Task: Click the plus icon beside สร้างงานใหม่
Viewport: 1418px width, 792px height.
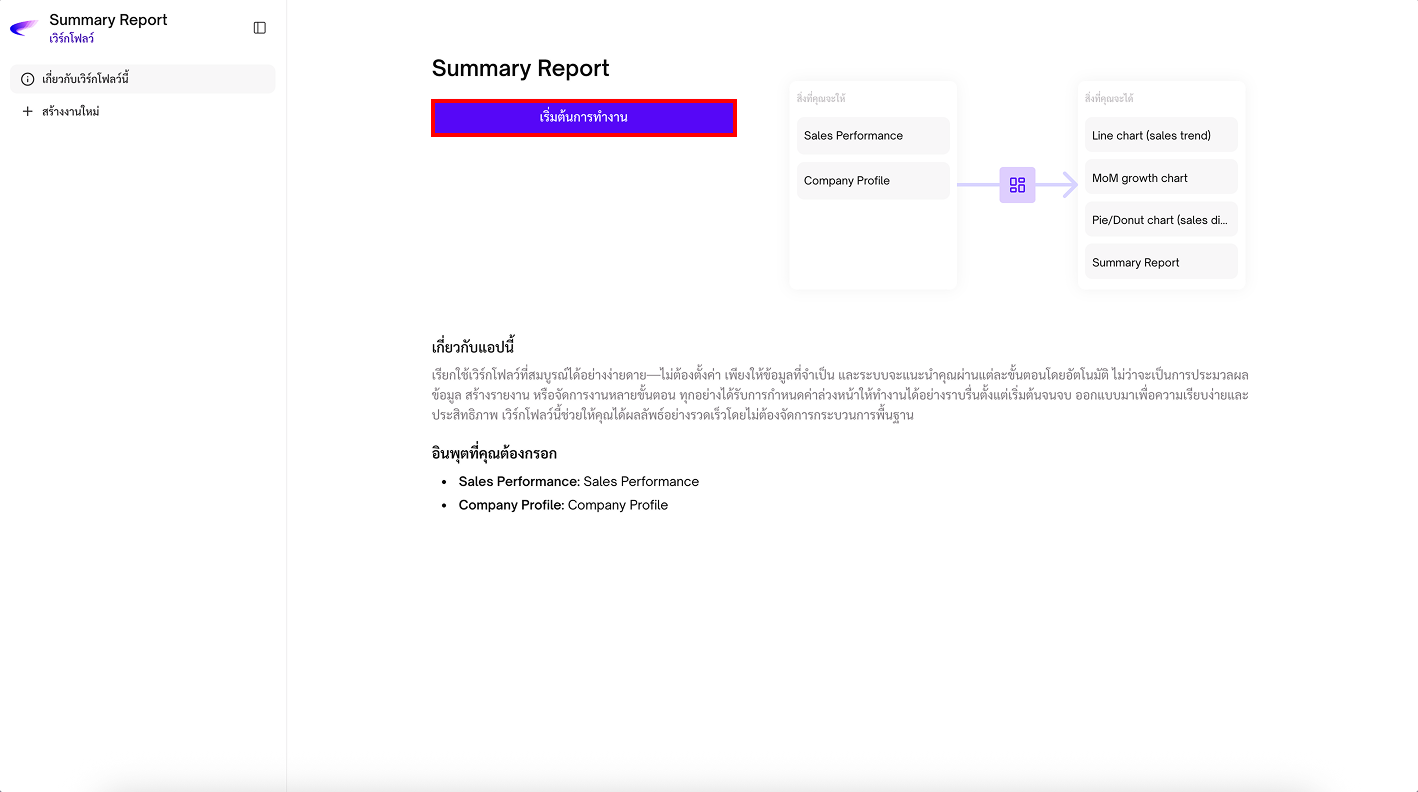Action: [28, 112]
